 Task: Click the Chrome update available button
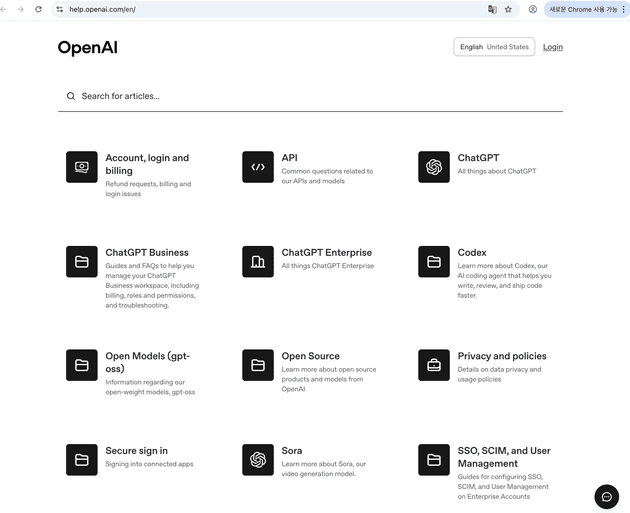click(x=583, y=9)
